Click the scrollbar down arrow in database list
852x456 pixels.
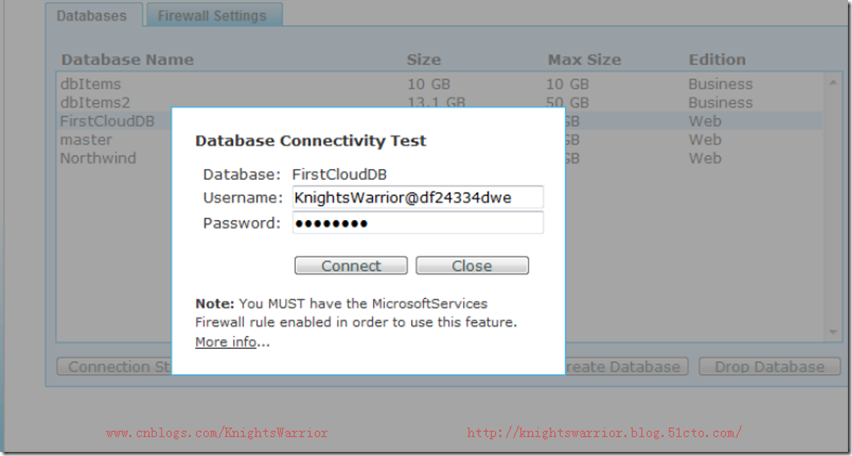832,332
